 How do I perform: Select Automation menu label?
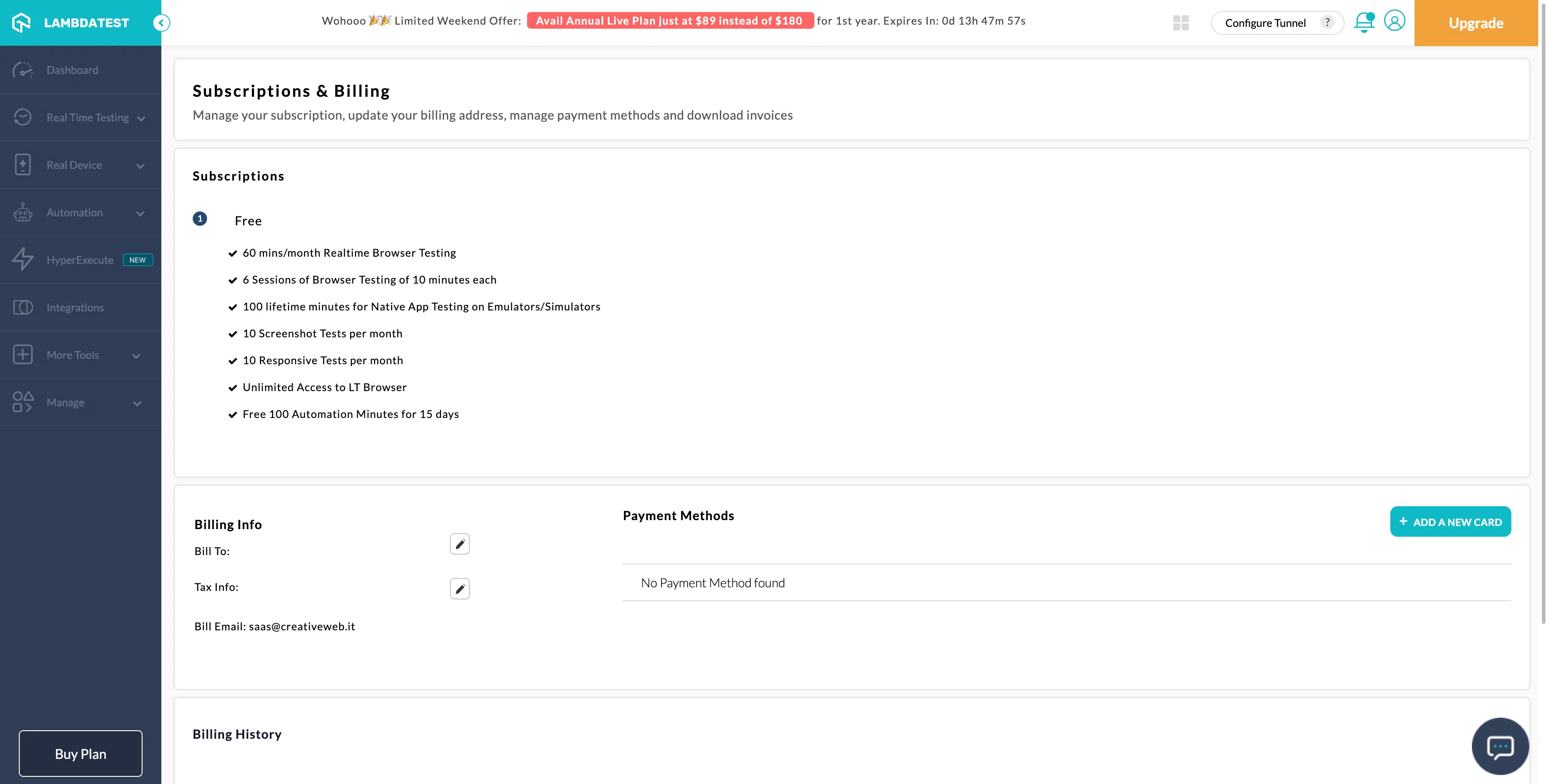(74, 212)
